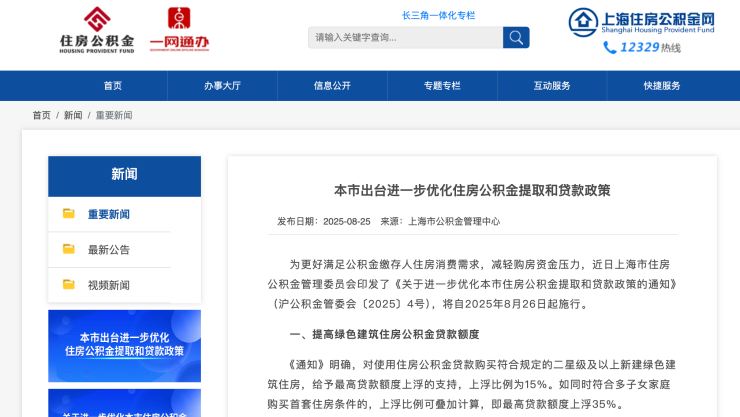The height and width of the screenshot is (417, 740).
Task: Open the 信息公开 navigation menu
Action: click(332, 85)
